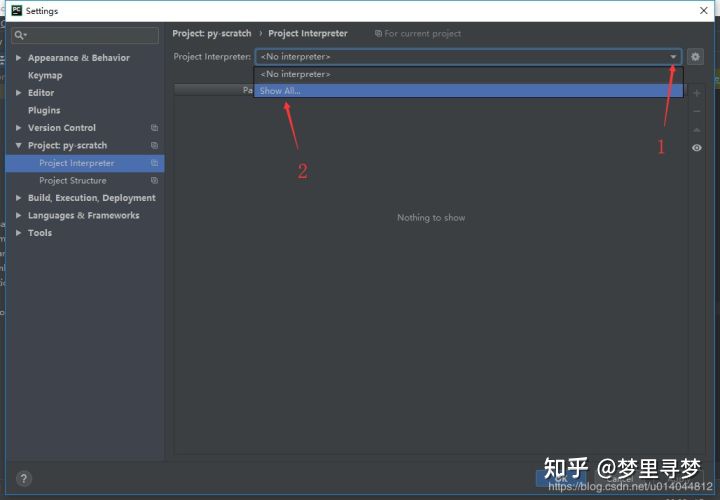Click the project-level icon beside Project Structure
Screen dimensions: 720x500
point(154,180)
